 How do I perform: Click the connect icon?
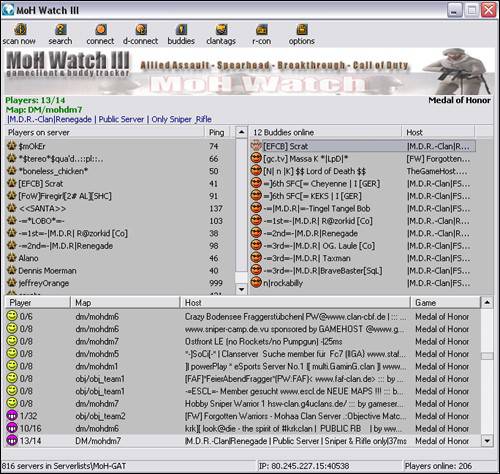pyautogui.click(x=101, y=30)
